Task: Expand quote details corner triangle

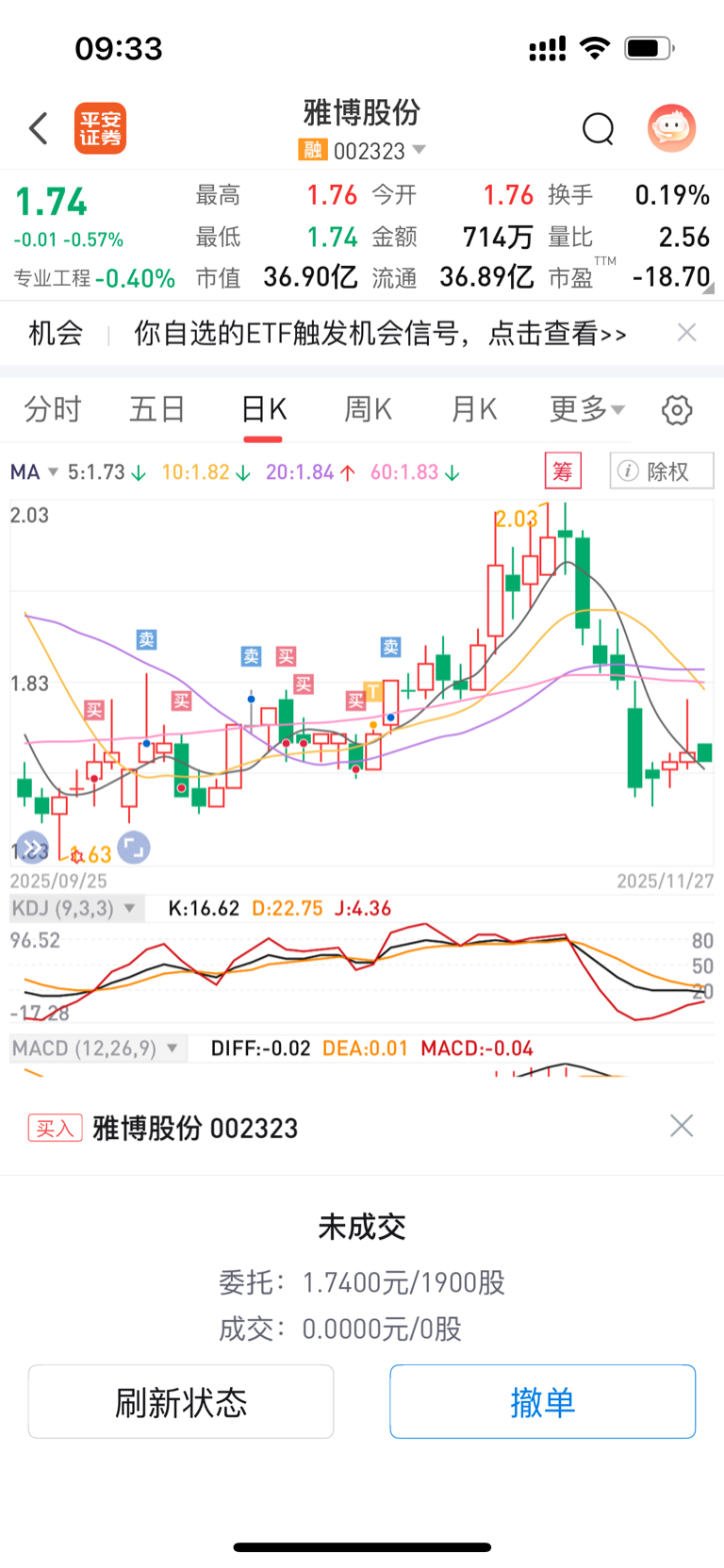Action: click(x=709, y=289)
